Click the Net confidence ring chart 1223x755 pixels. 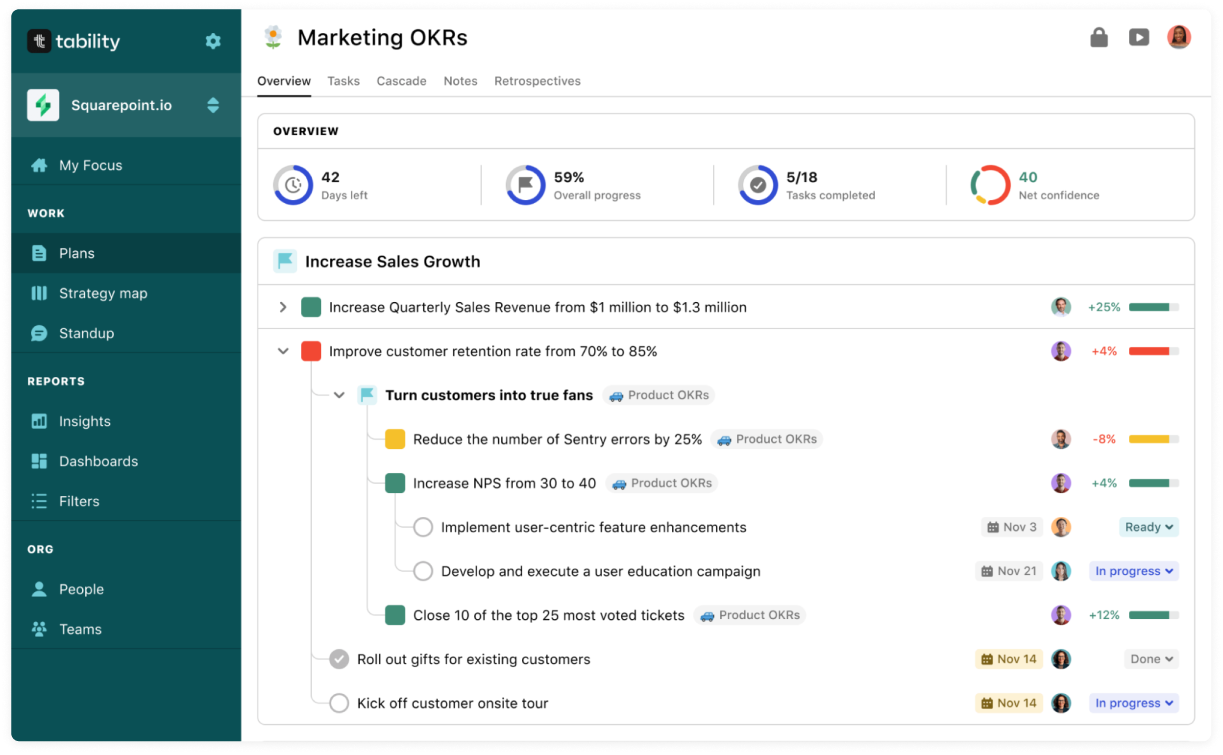click(x=990, y=185)
